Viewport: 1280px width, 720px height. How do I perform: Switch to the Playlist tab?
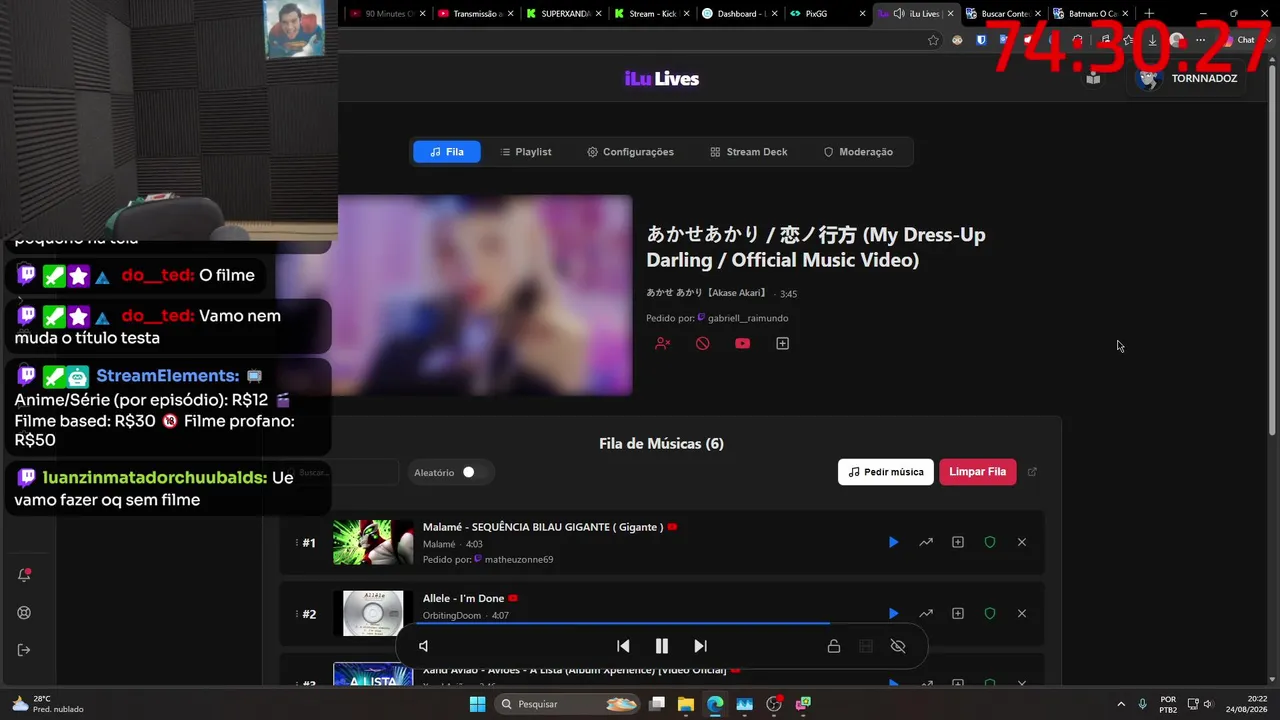(x=526, y=152)
